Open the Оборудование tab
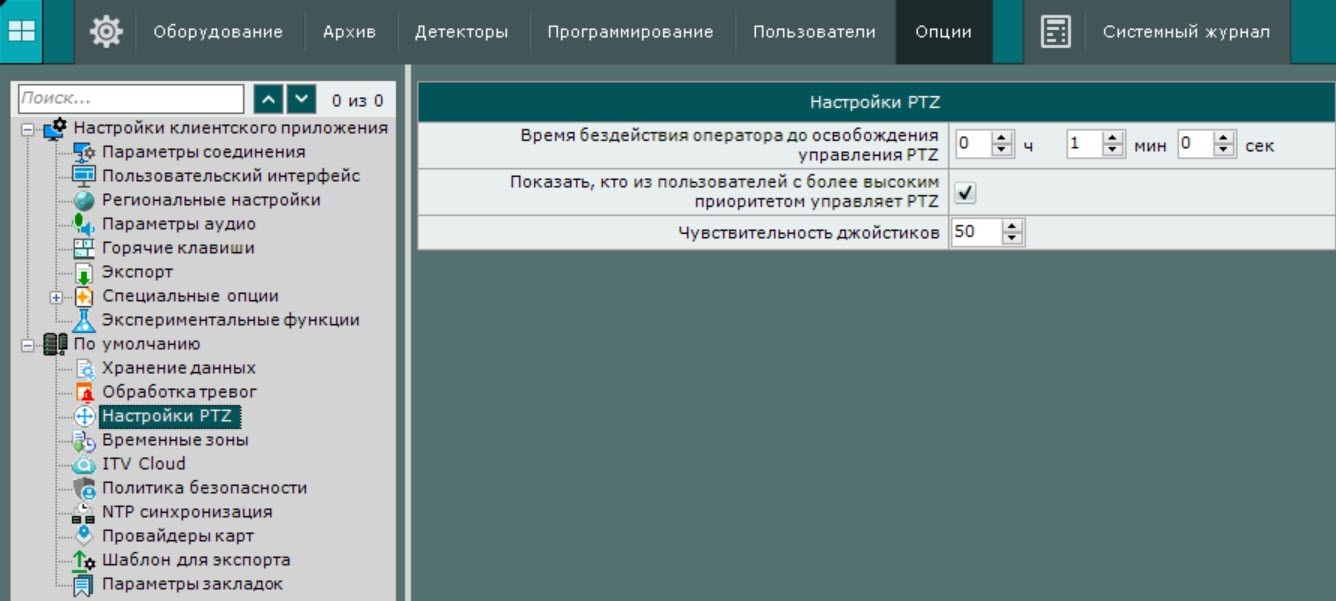Viewport: 1336px width, 601px height. coord(217,32)
